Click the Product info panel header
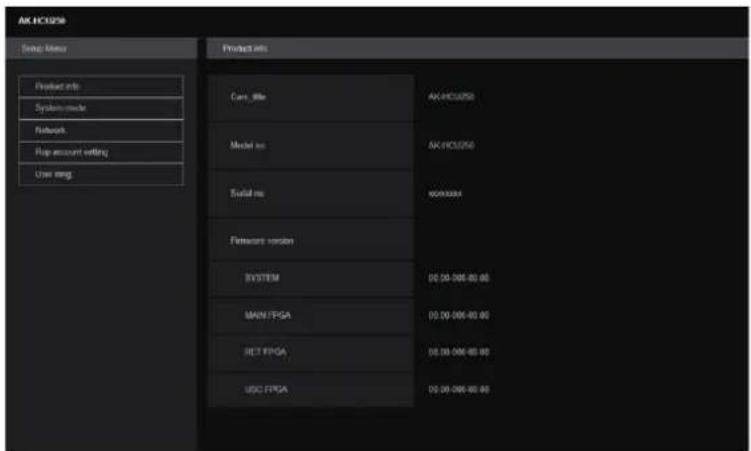 (x=477, y=48)
